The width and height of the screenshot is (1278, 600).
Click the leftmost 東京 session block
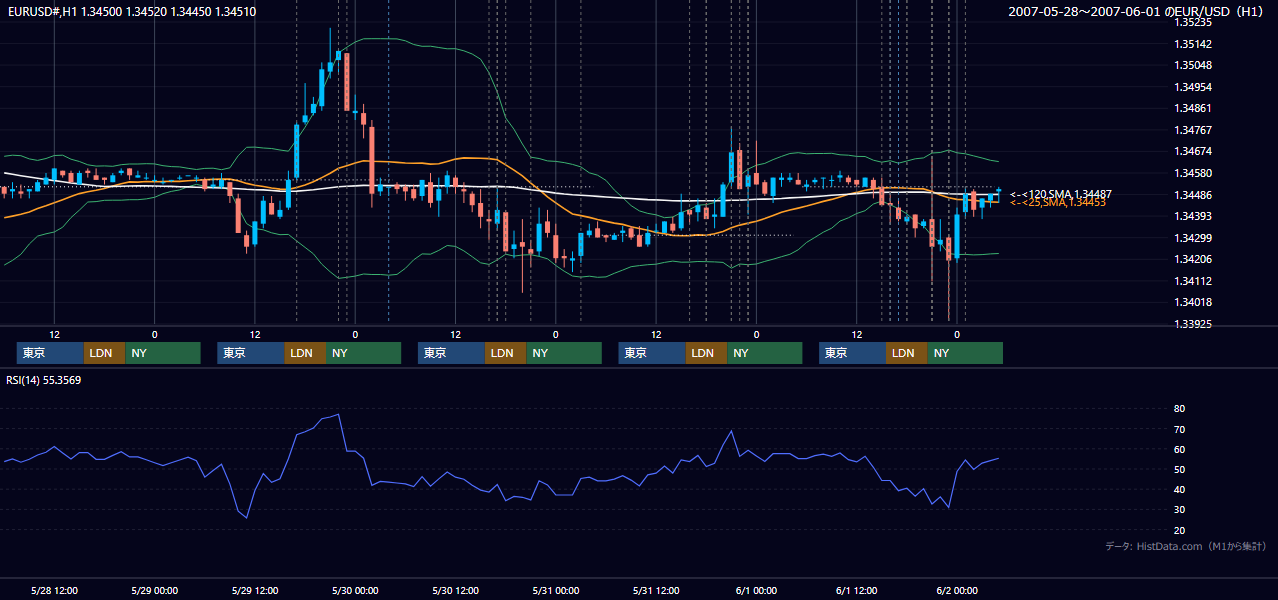(x=50, y=353)
